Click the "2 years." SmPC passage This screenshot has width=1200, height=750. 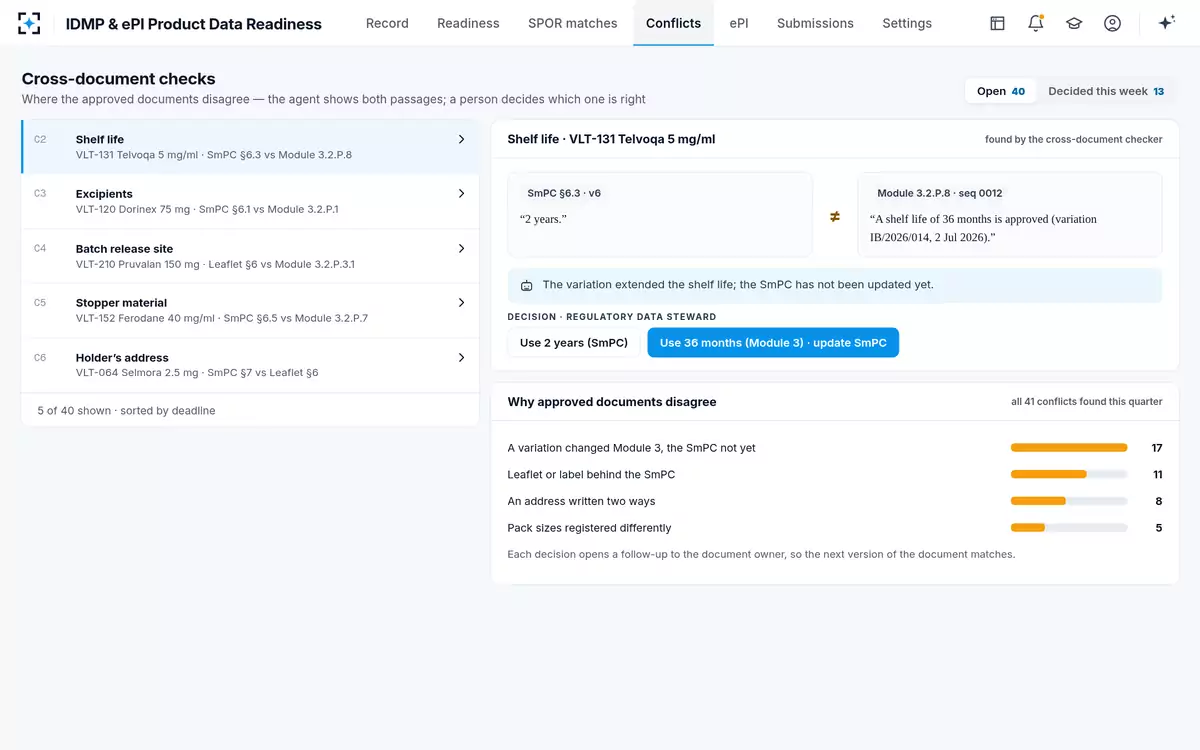click(x=543, y=219)
